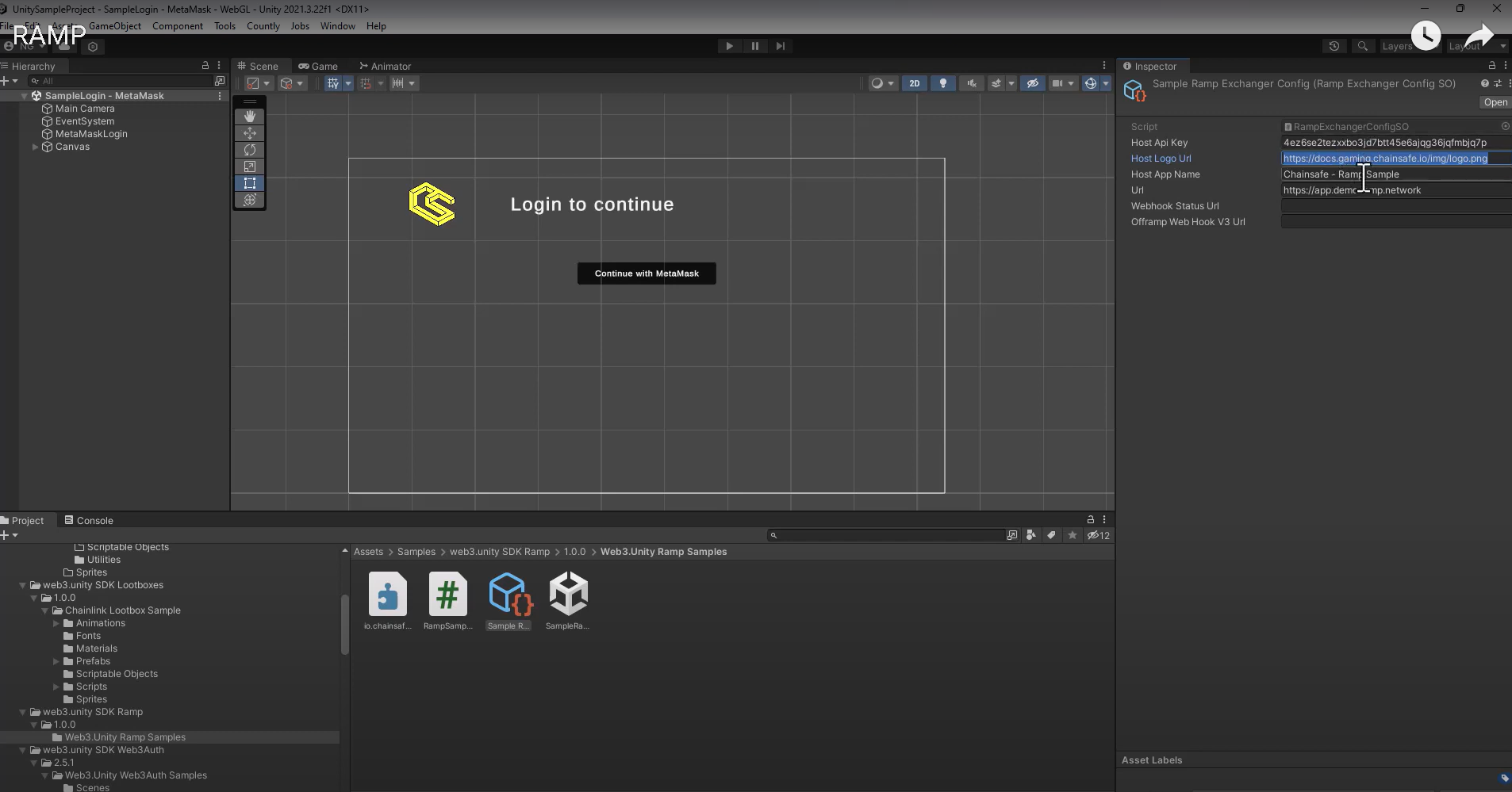
Task: Select the Hand tool in Scene toolbar
Action: coord(249,117)
